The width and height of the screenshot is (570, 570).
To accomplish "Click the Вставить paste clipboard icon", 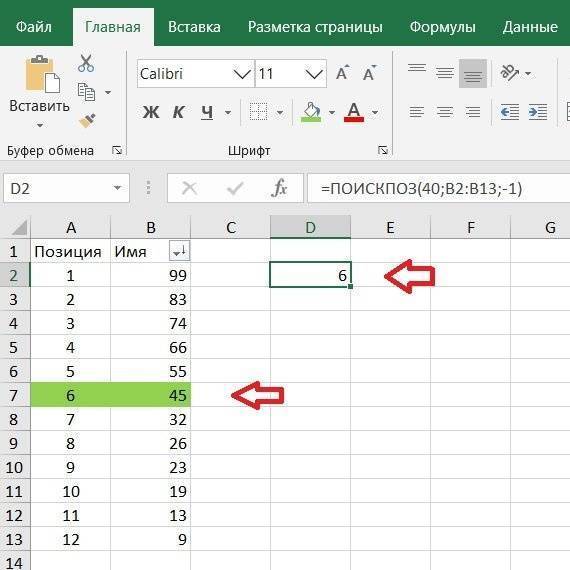I will pyautogui.click(x=43, y=74).
